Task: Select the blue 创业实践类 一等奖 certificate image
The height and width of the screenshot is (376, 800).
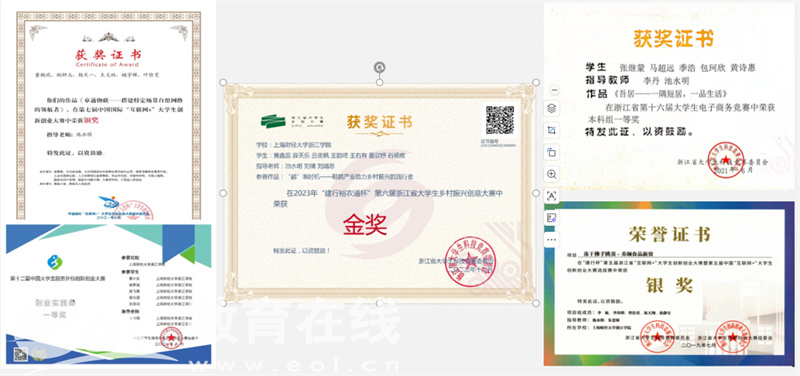Action: [x=108, y=294]
